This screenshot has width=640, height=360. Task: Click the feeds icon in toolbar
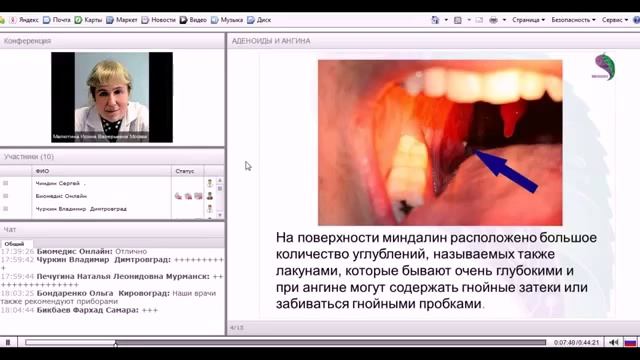458,20
